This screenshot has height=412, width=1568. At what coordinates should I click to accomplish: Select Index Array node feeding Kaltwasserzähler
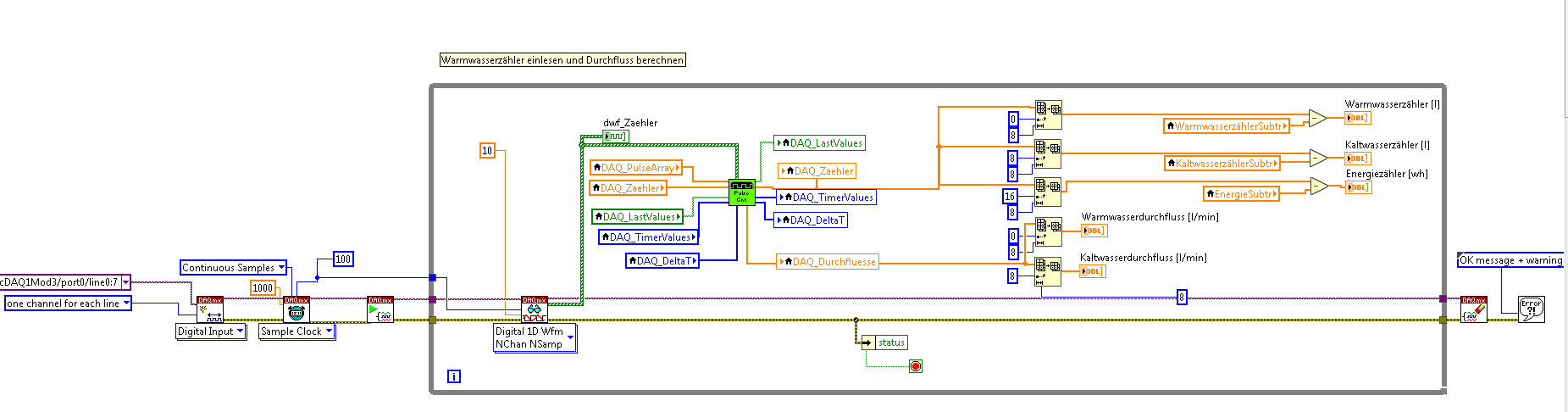tap(1049, 154)
